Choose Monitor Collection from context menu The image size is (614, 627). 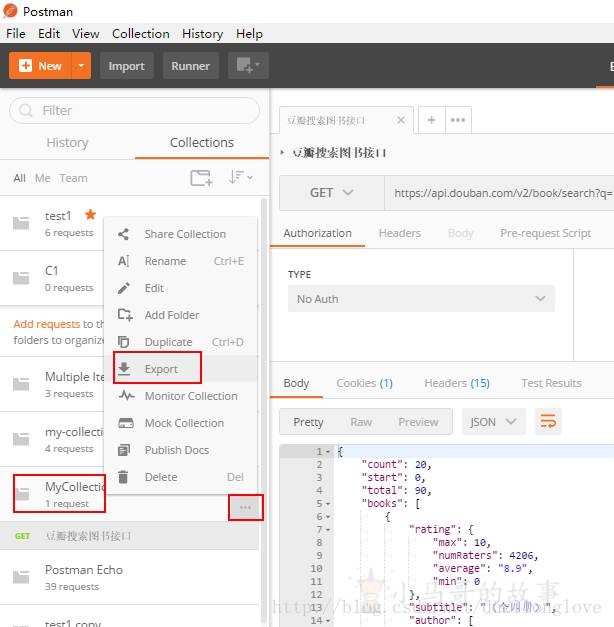coord(181,396)
